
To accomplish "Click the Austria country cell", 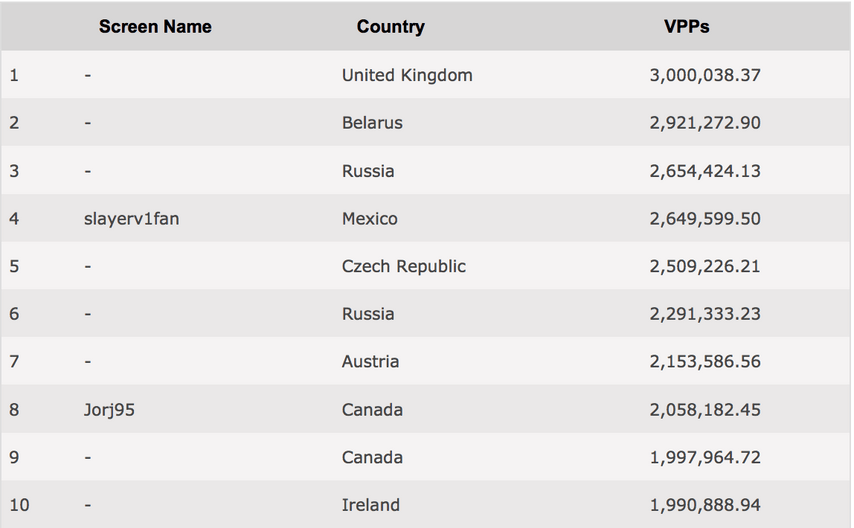I will click(x=370, y=362).
